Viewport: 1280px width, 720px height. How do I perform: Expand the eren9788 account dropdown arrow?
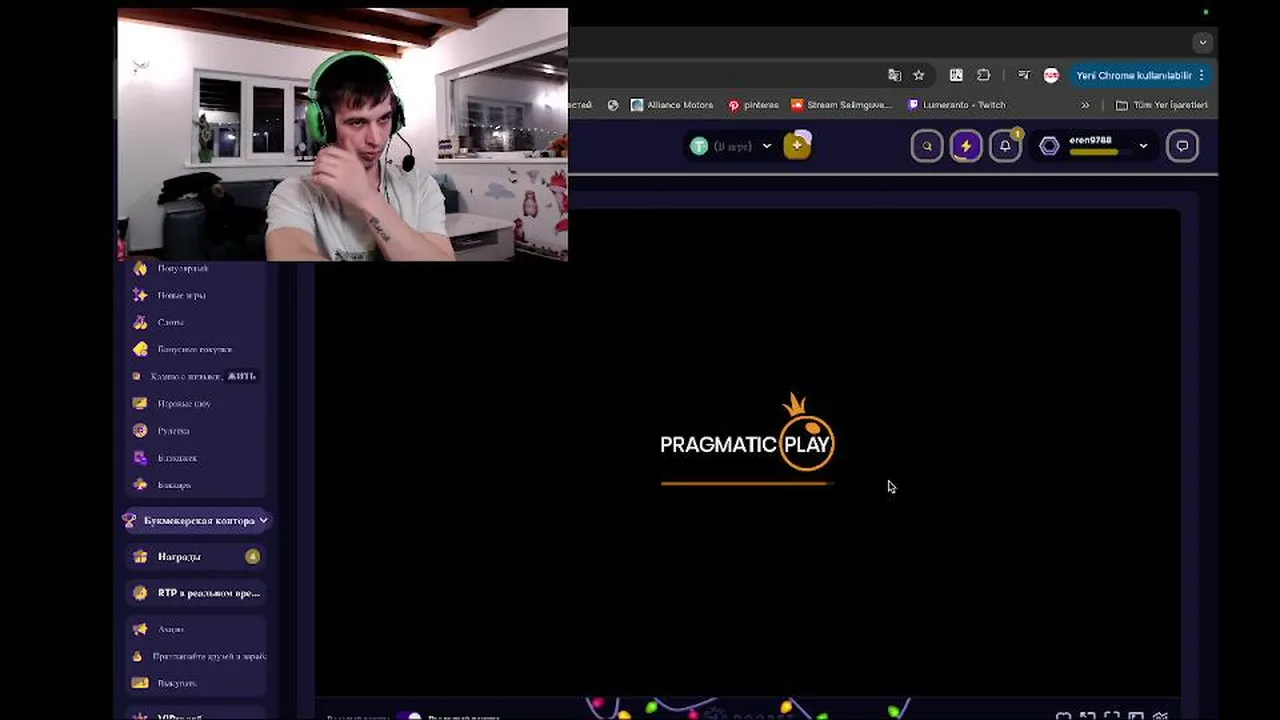pos(1143,146)
